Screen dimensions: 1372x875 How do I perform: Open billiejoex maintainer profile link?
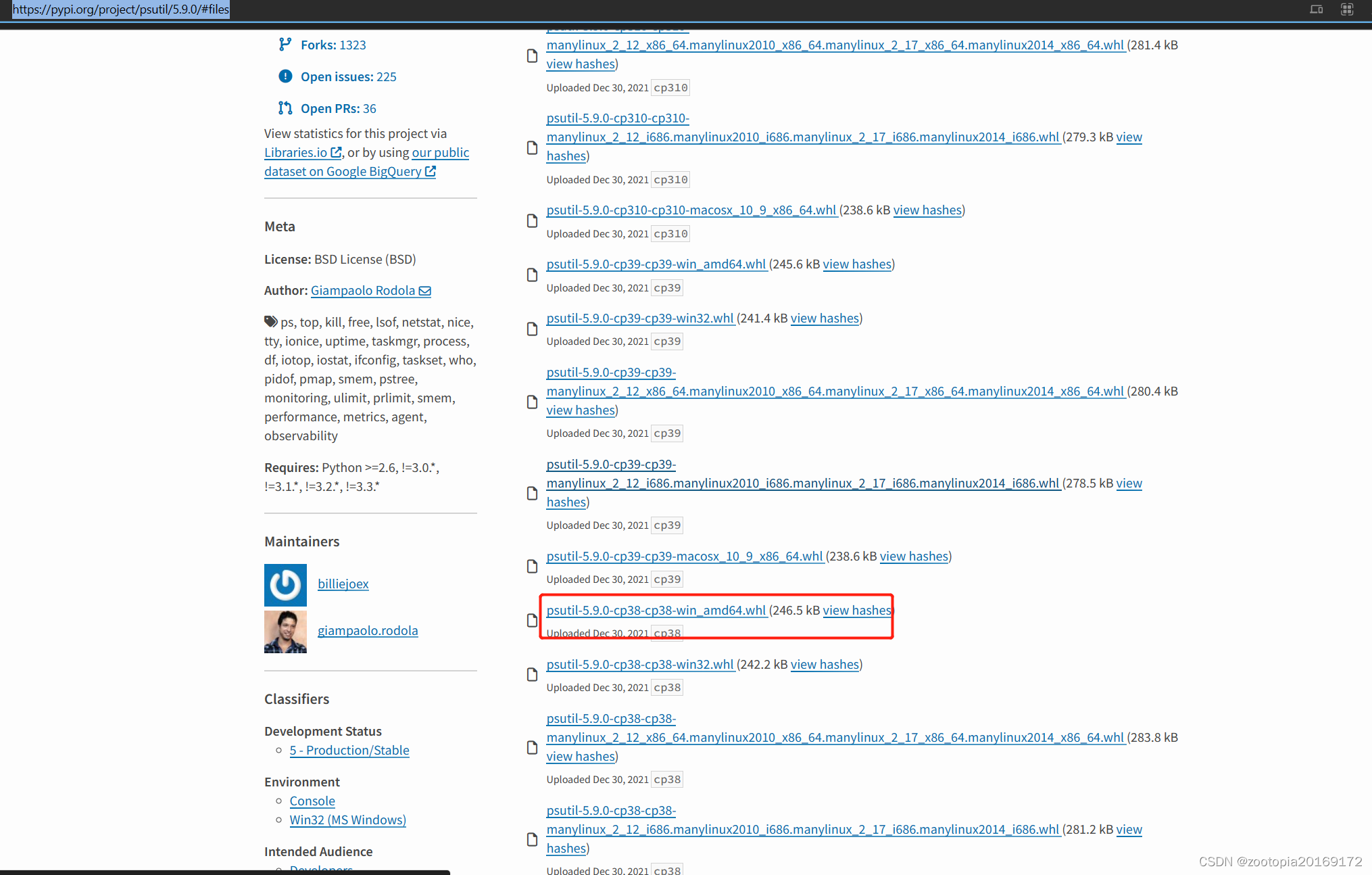pyautogui.click(x=343, y=584)
